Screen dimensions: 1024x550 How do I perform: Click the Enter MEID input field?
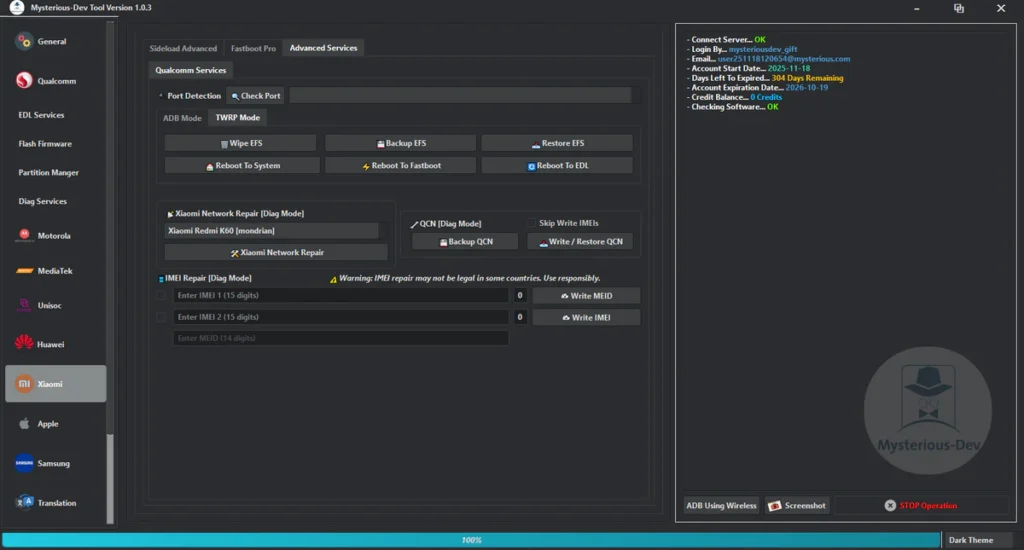(340, 339)
